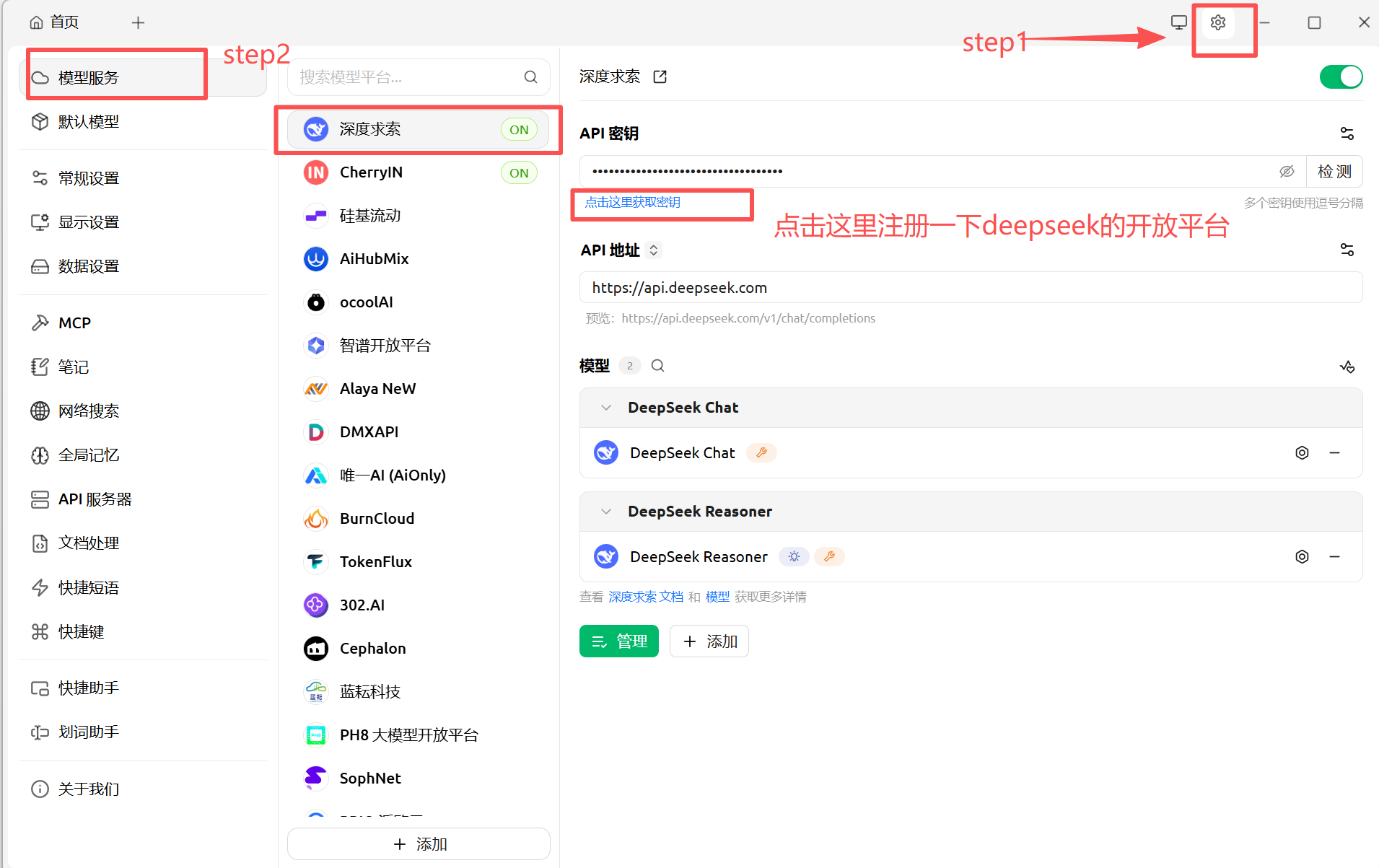Collapse the DeepSeek Reasoner group

[x=606, y=512]
